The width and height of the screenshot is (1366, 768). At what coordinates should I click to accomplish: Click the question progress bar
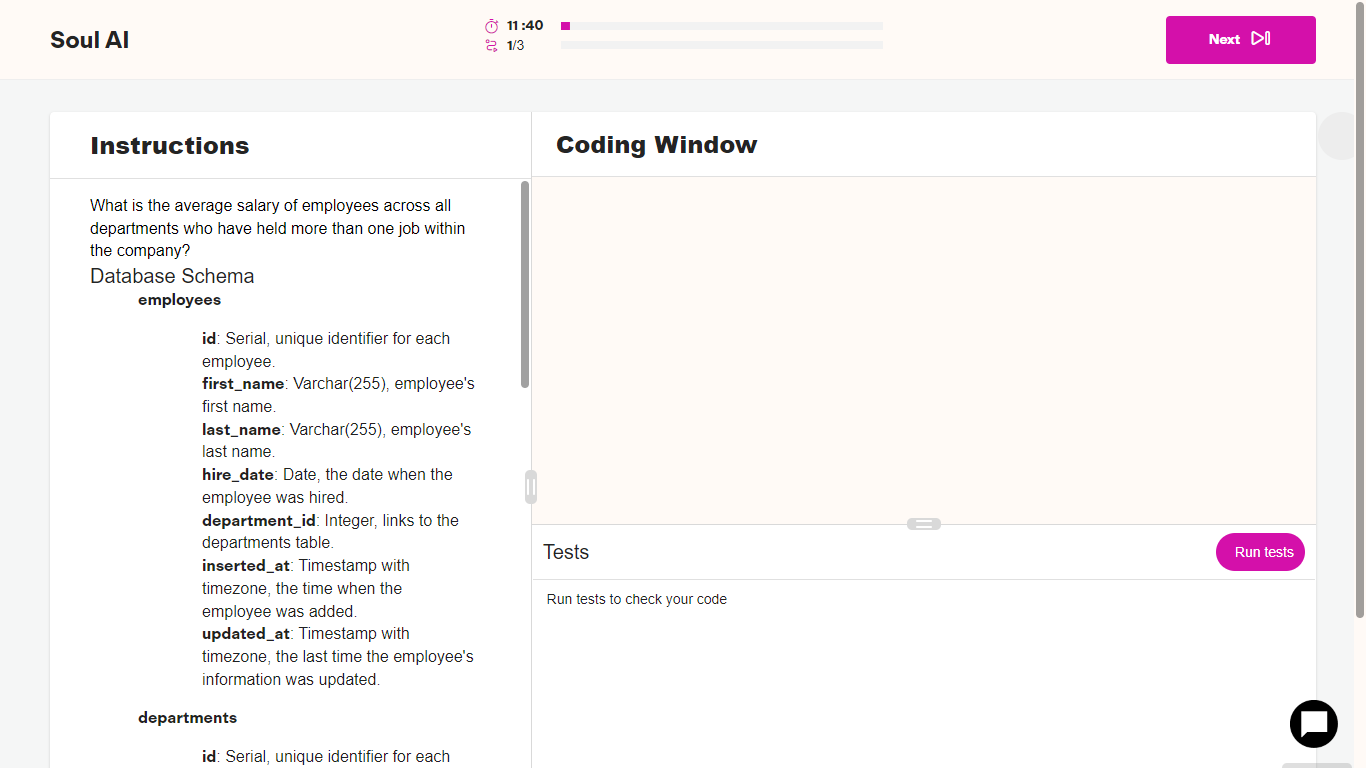click(x=722, y=45)
